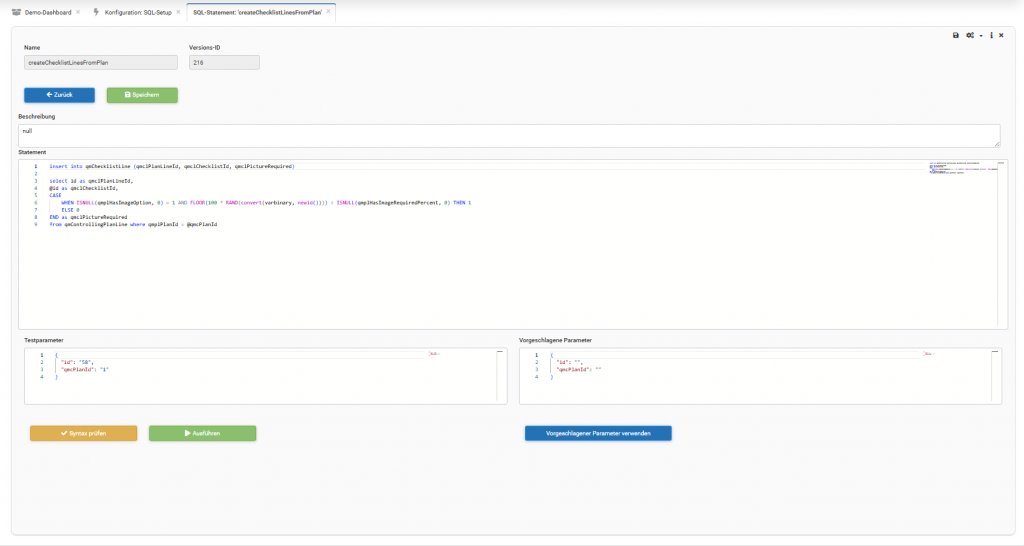This screenshot has width=1024, height=546.
Task: Click the Syntax prüfen button
Action: (84, 433)
